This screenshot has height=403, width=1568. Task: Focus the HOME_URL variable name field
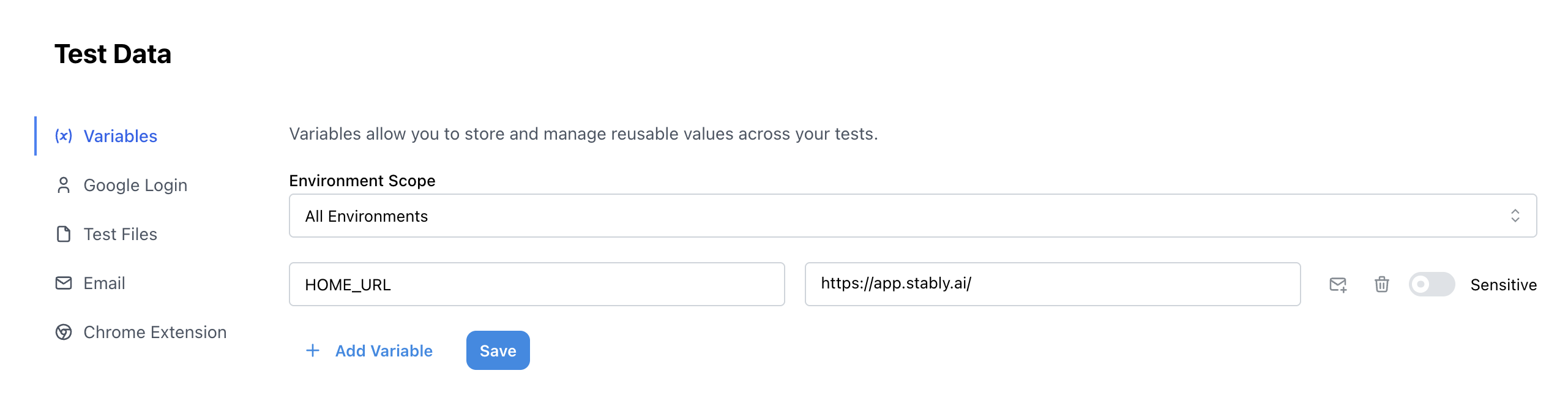coord(537,285)
